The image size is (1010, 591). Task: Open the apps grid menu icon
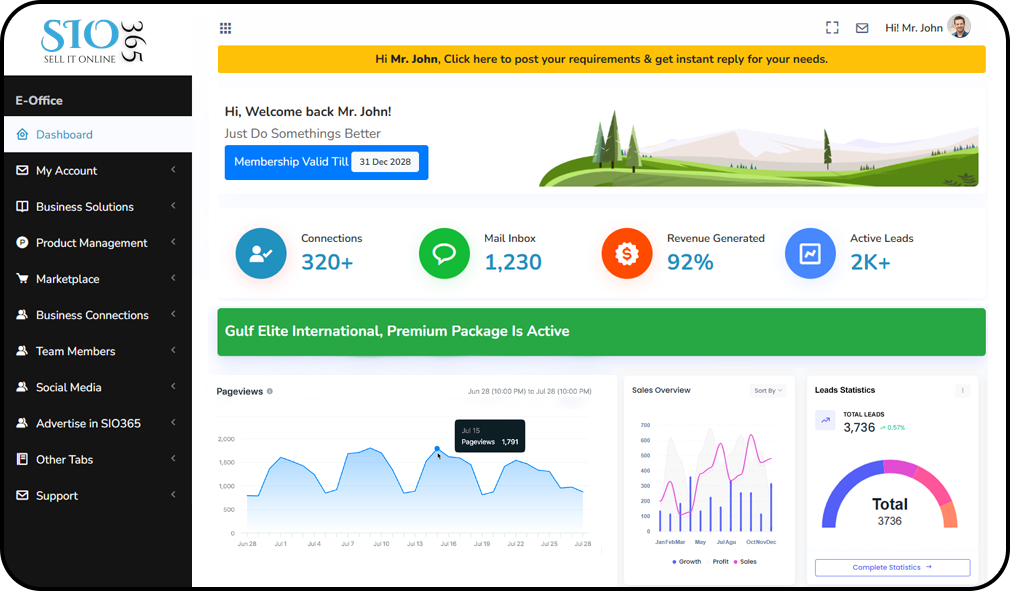pos(225,28)
